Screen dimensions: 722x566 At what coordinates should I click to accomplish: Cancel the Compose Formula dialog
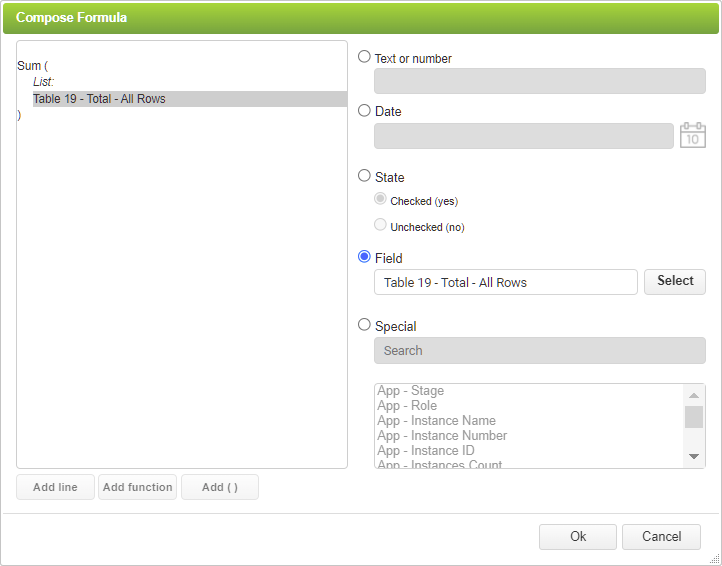point(661,537)
